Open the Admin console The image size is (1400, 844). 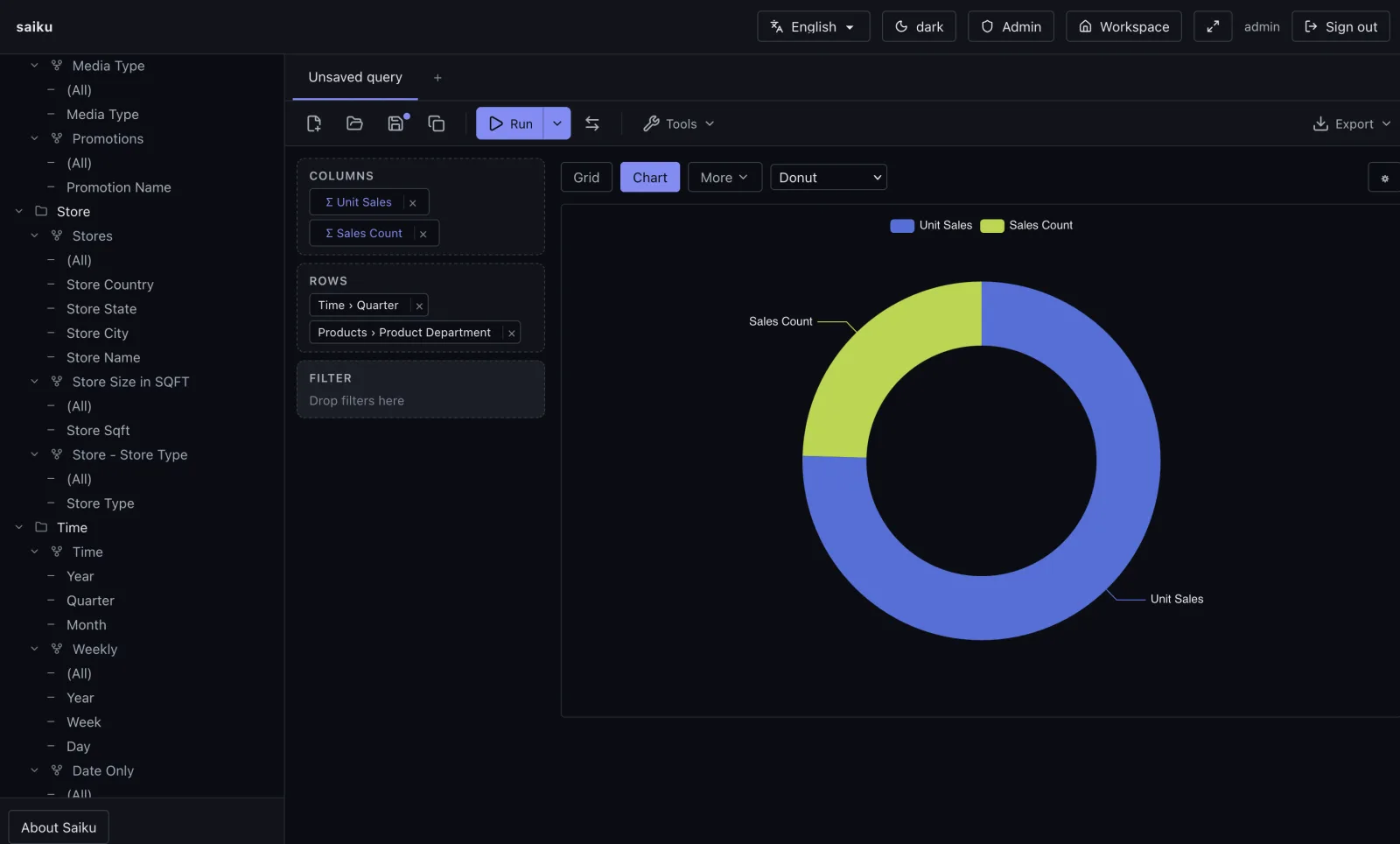coord(1011,26)
